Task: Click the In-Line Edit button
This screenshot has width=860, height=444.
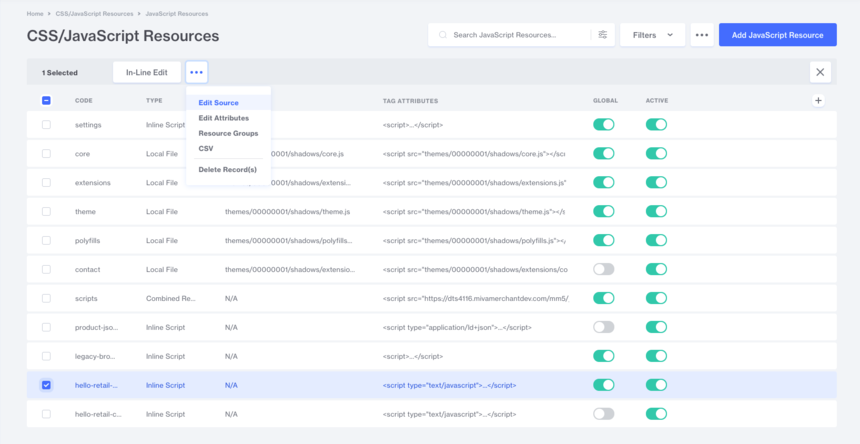Action: (146, 72)
